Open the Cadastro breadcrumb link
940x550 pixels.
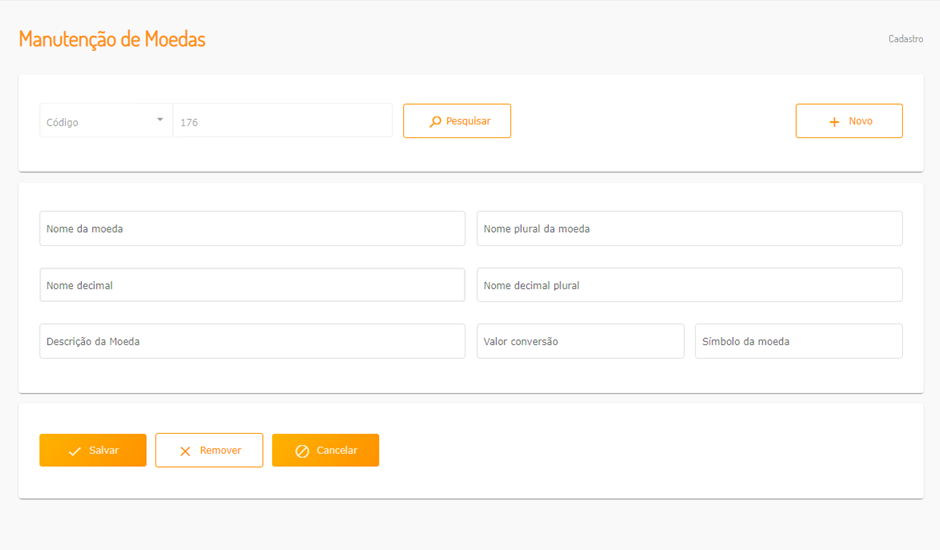(905, 39)
